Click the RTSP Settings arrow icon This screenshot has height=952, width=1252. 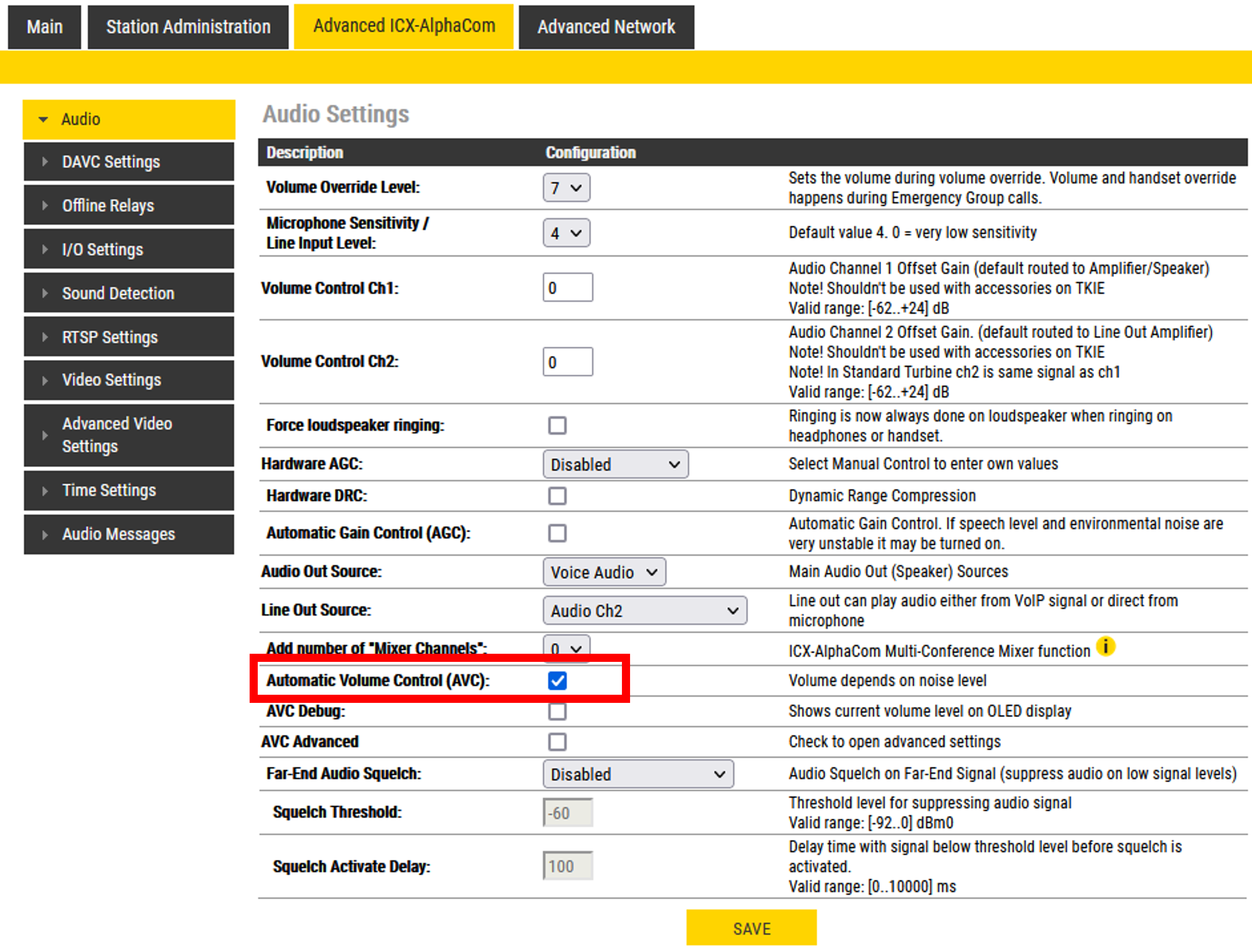tap(45, 337)
